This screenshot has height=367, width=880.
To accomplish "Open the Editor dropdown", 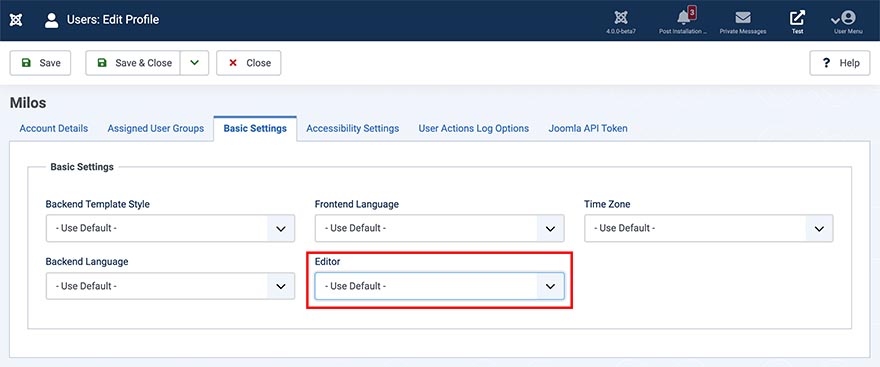I will pyautogui.click(x=439, y=286).
